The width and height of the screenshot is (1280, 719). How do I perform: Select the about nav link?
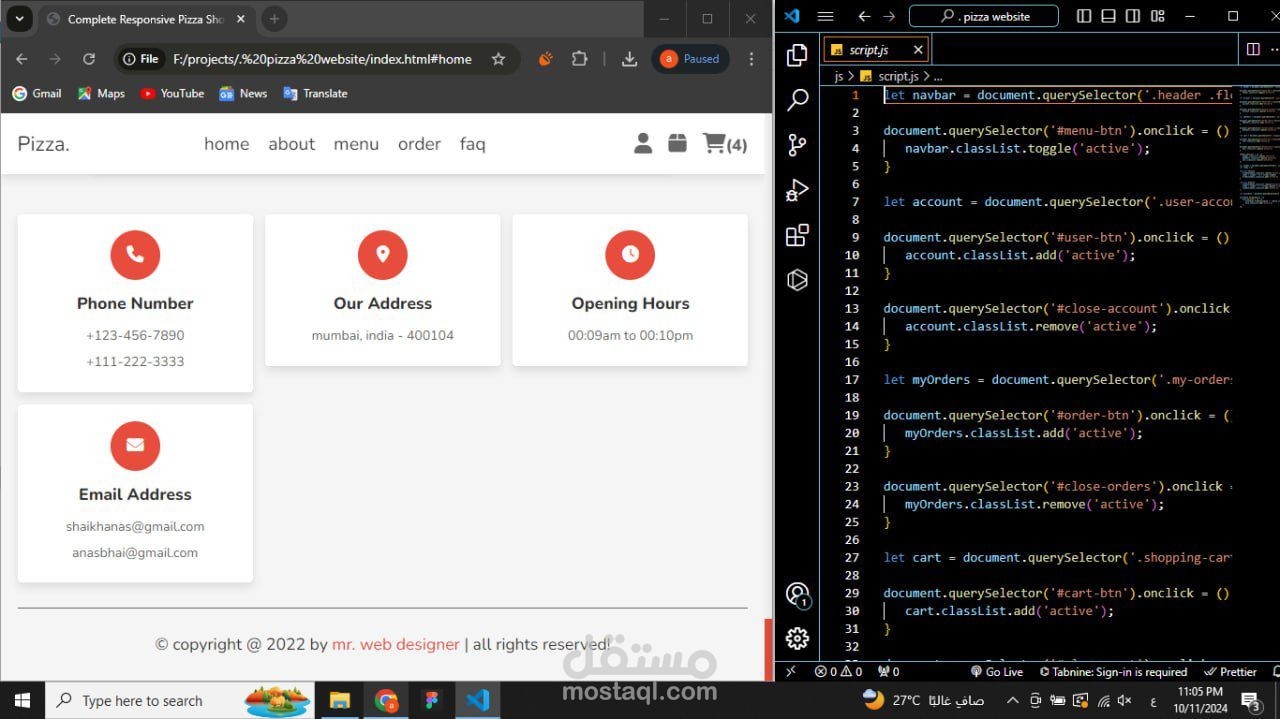(291, 144)
